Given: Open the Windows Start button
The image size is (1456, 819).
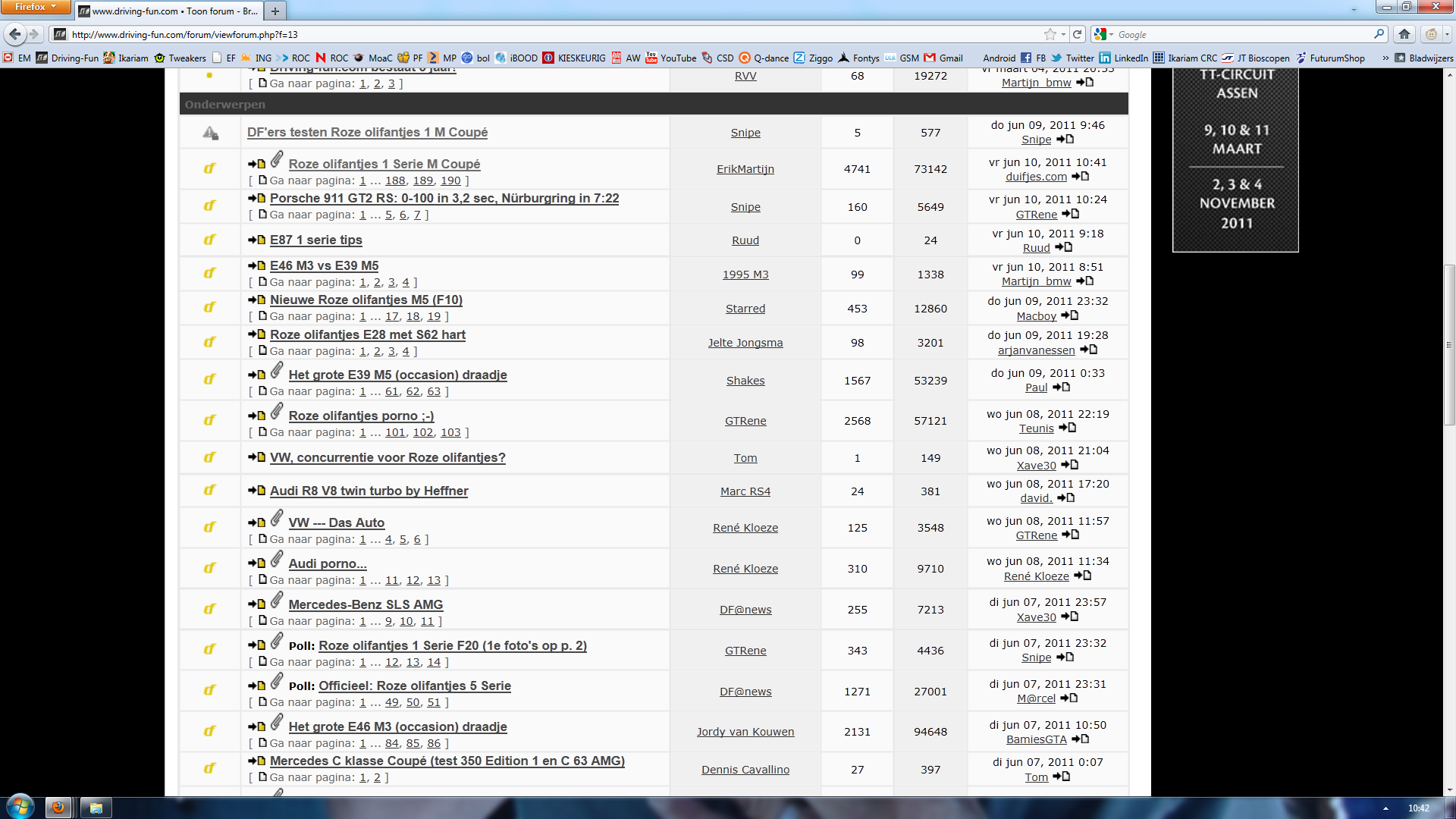Looking at the screenshot, I should [x=20, y=806].
